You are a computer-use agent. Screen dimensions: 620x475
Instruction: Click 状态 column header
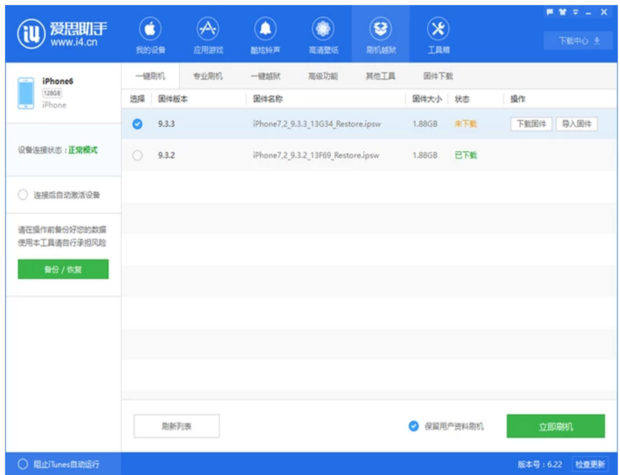[462, 99]
